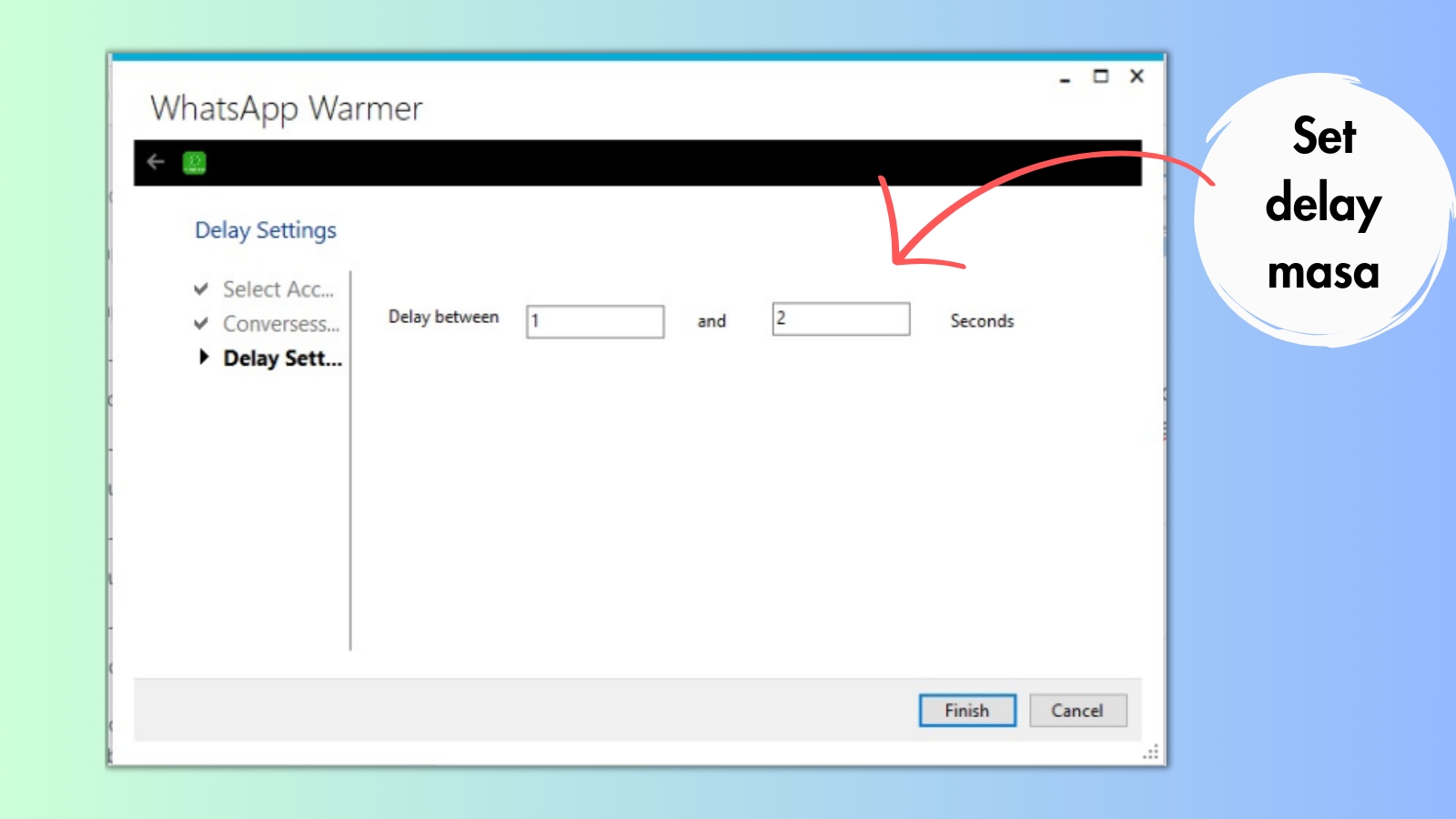The image size is (1456, 819).
Task: Click the Delay Settings heading
Action: 266,230
